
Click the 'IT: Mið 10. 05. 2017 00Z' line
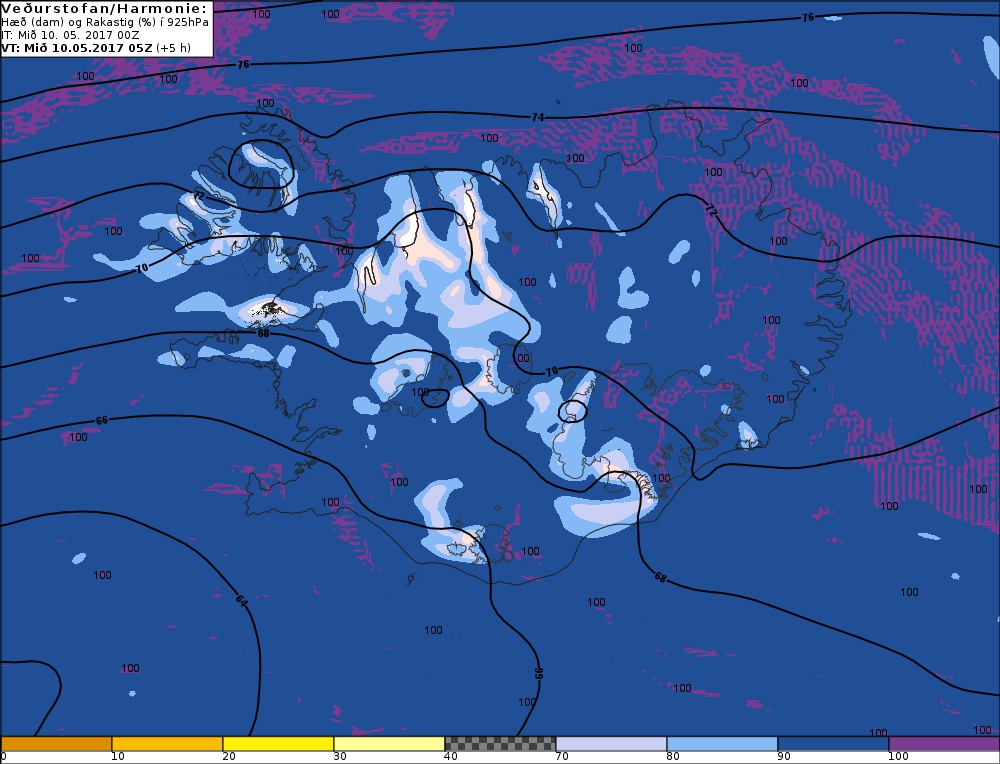70,35
